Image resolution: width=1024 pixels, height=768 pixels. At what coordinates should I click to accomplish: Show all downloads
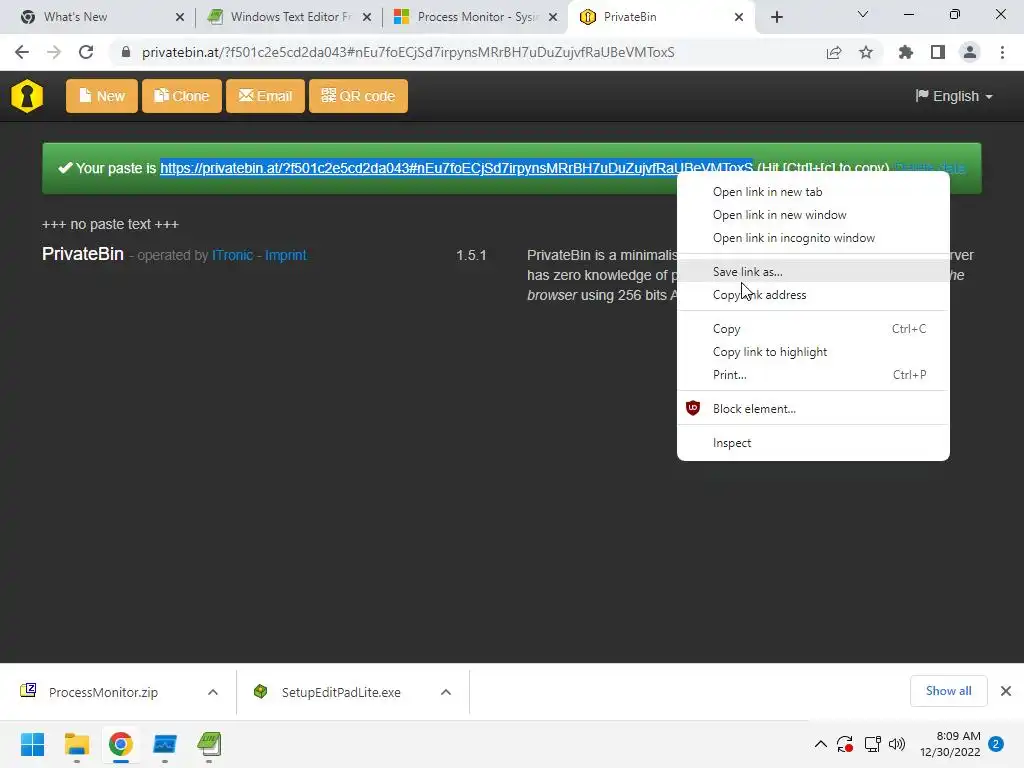click(x=948, y=691)
